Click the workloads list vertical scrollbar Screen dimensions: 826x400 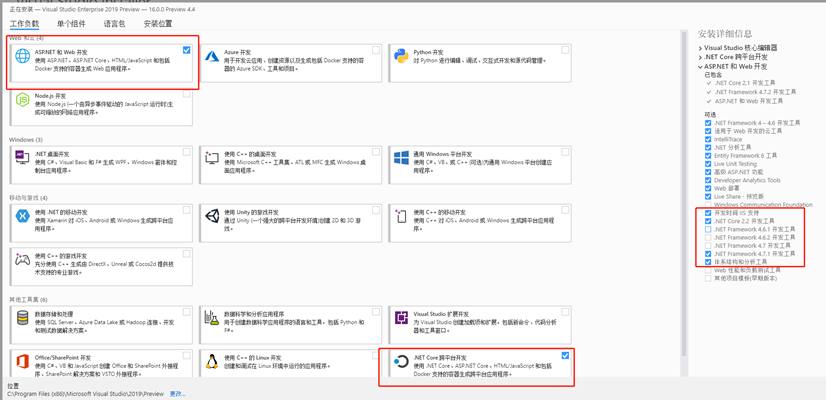684,192
